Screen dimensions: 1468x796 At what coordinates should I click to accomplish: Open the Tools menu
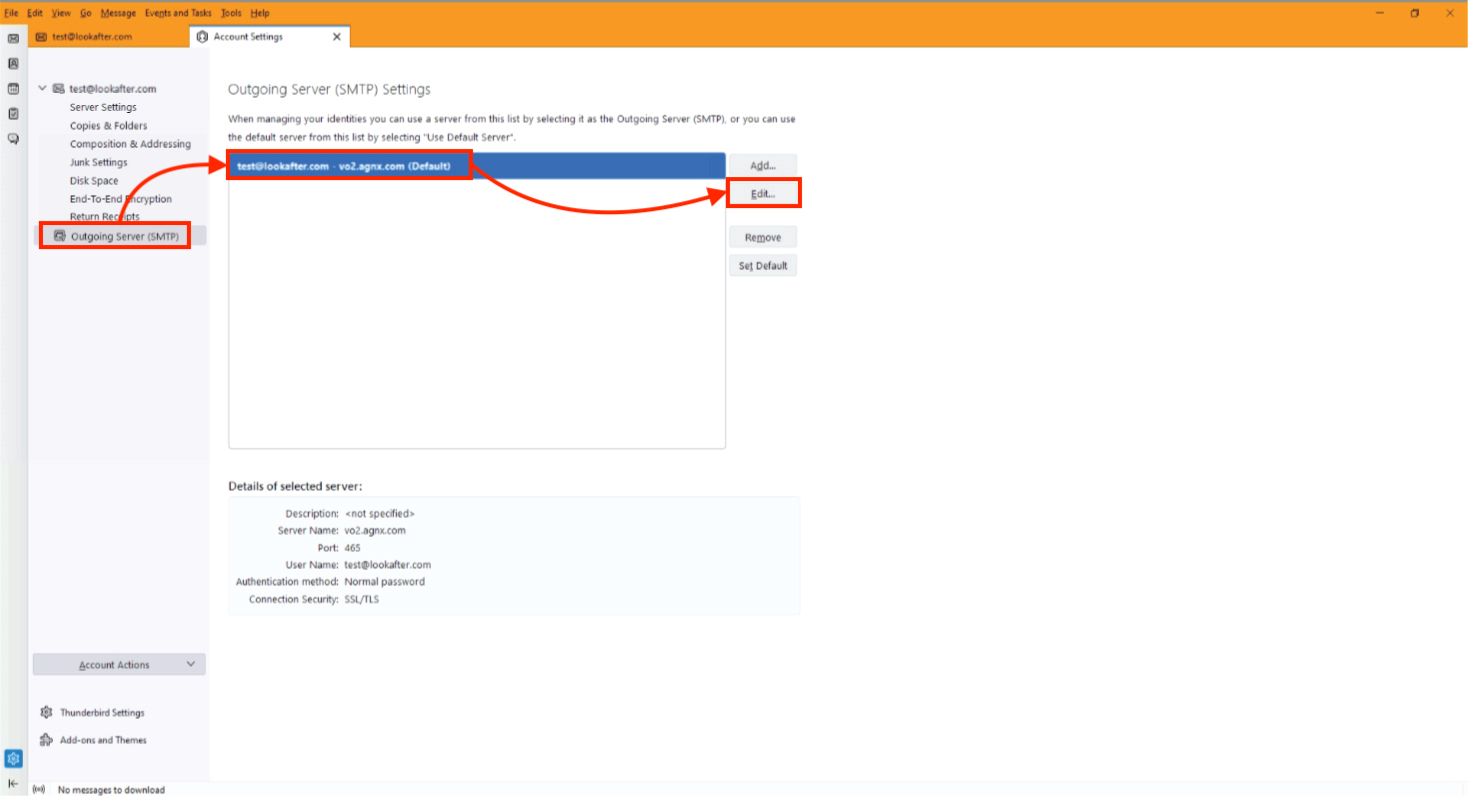[231, 13]
